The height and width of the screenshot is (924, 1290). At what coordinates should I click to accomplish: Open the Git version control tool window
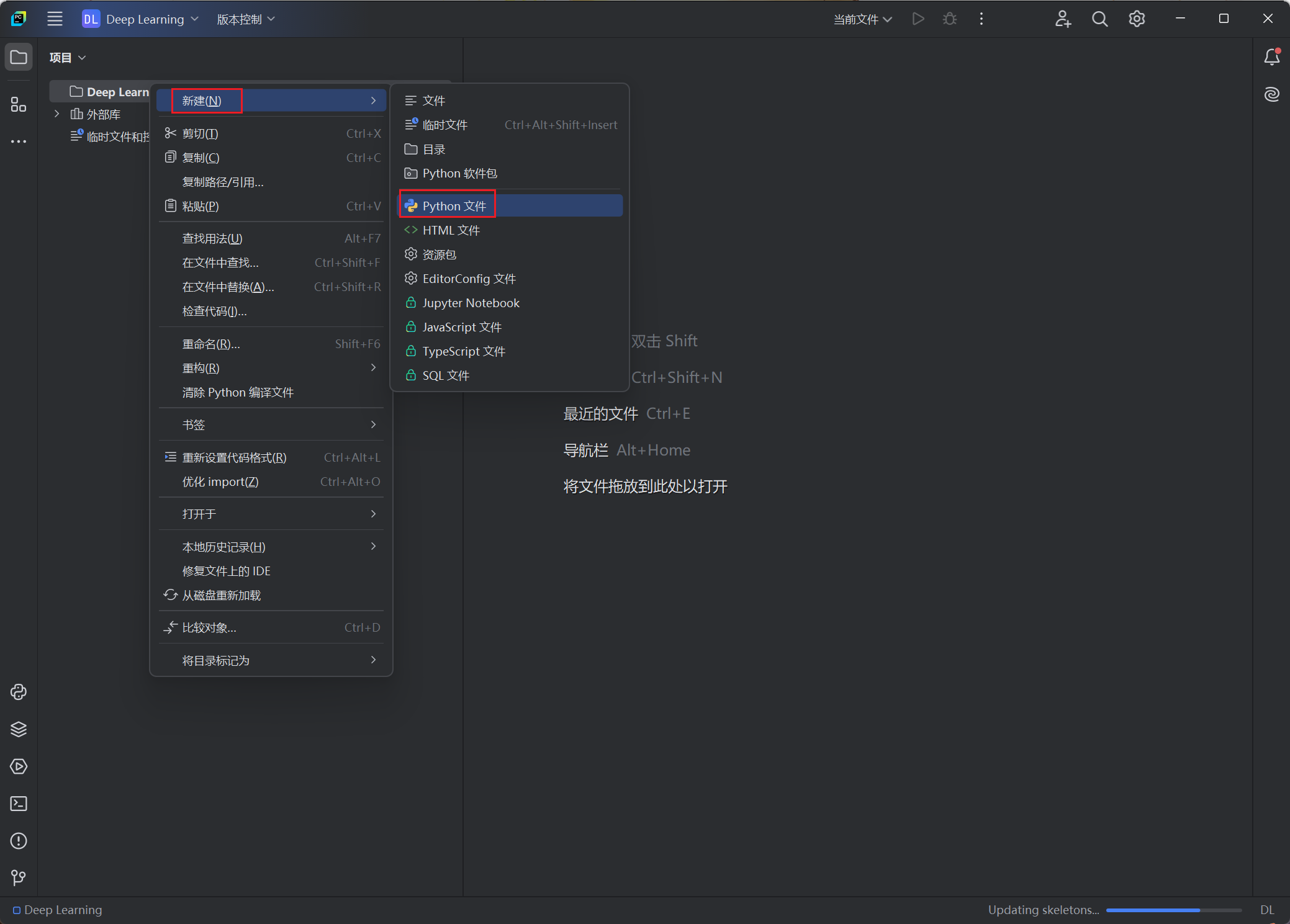19,877
